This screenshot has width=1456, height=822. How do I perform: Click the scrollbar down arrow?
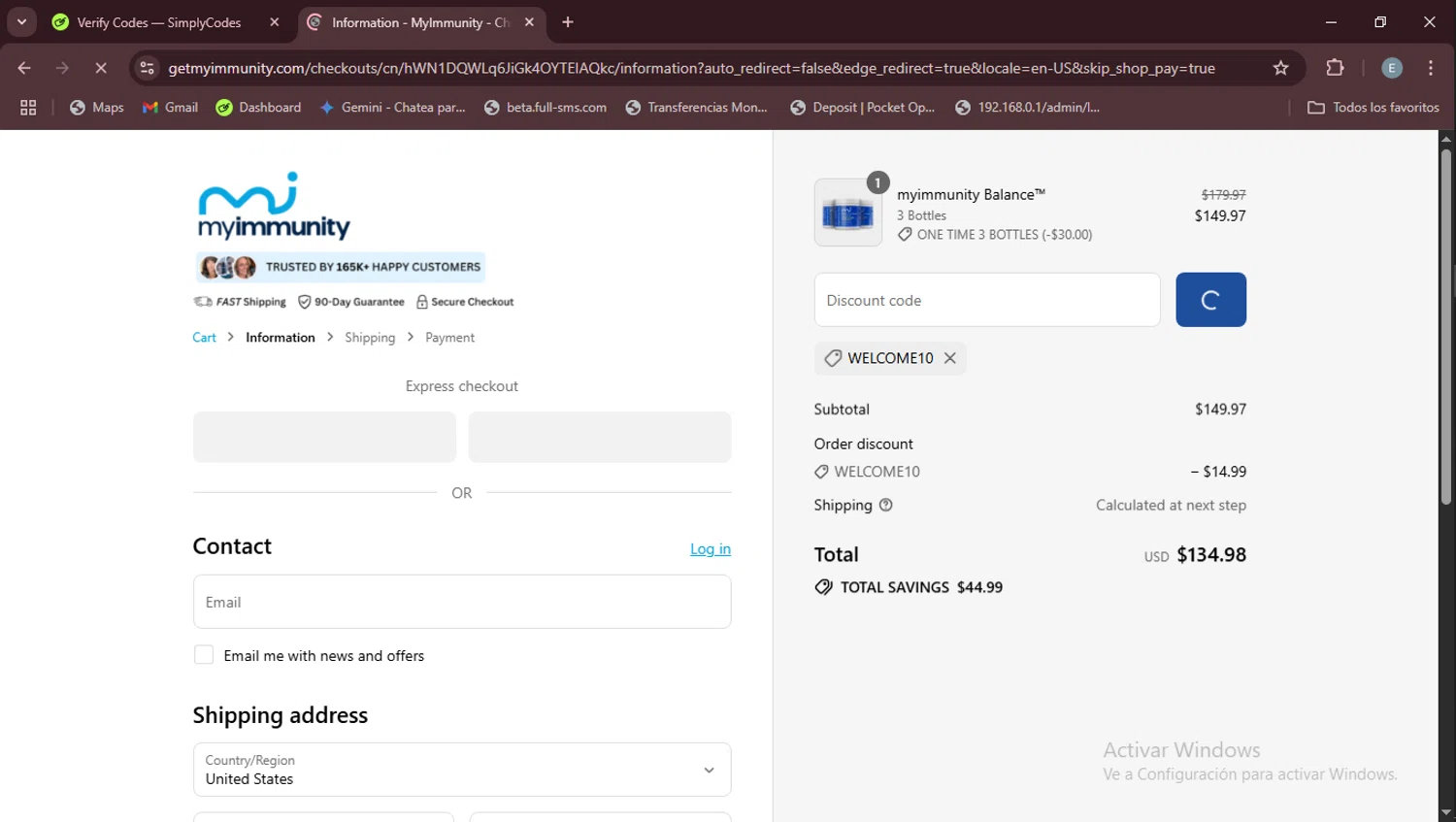point(1446,813)
